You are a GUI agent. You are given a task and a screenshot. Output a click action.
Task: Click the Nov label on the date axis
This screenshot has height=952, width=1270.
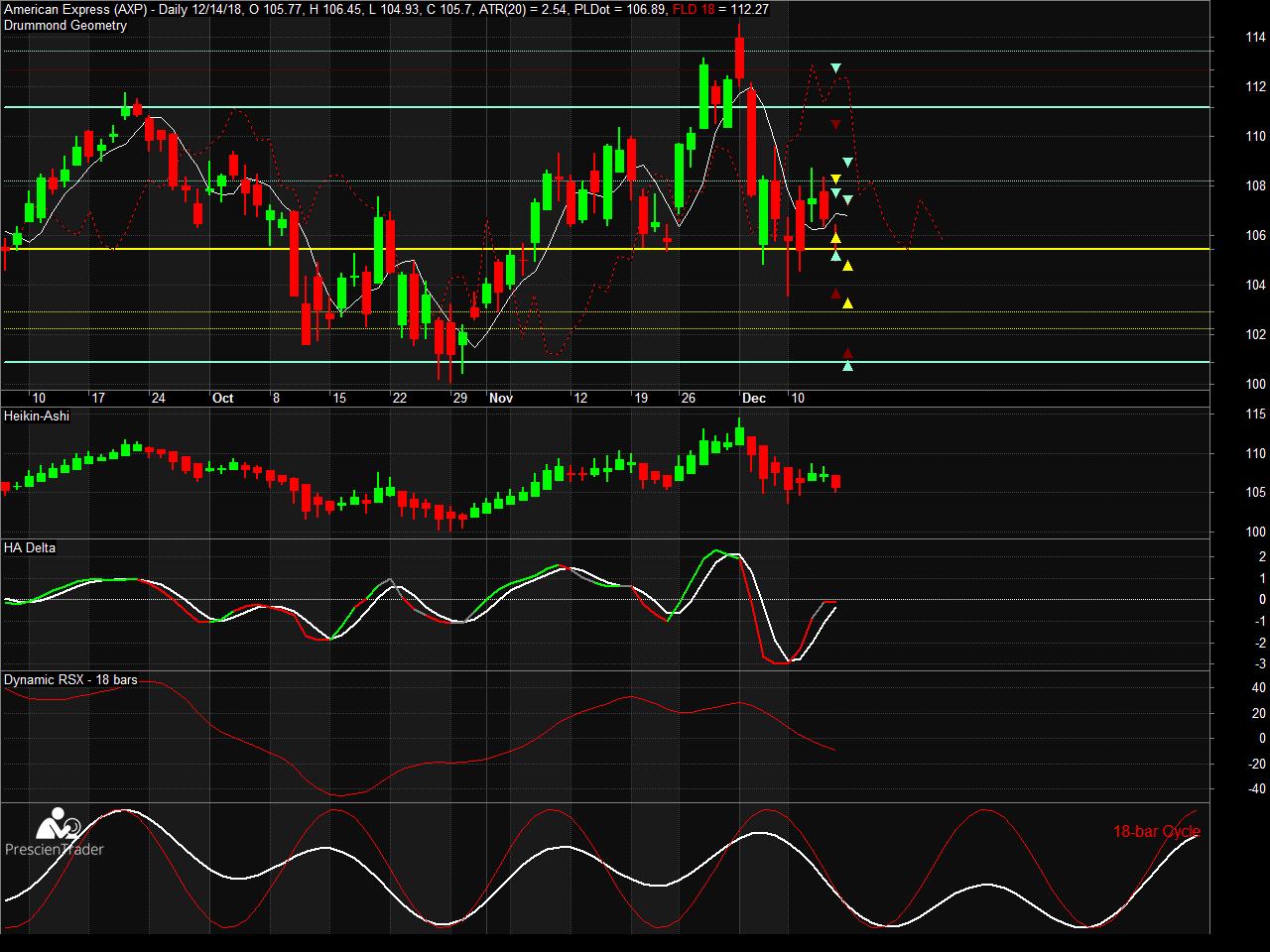point(501,398)
